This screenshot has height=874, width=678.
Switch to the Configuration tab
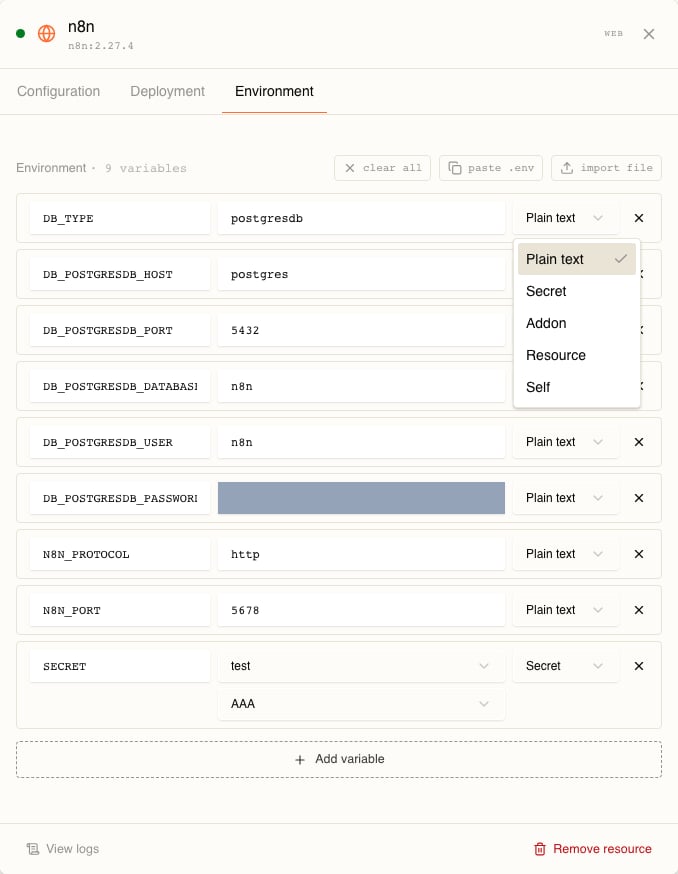tap(59, 91)
